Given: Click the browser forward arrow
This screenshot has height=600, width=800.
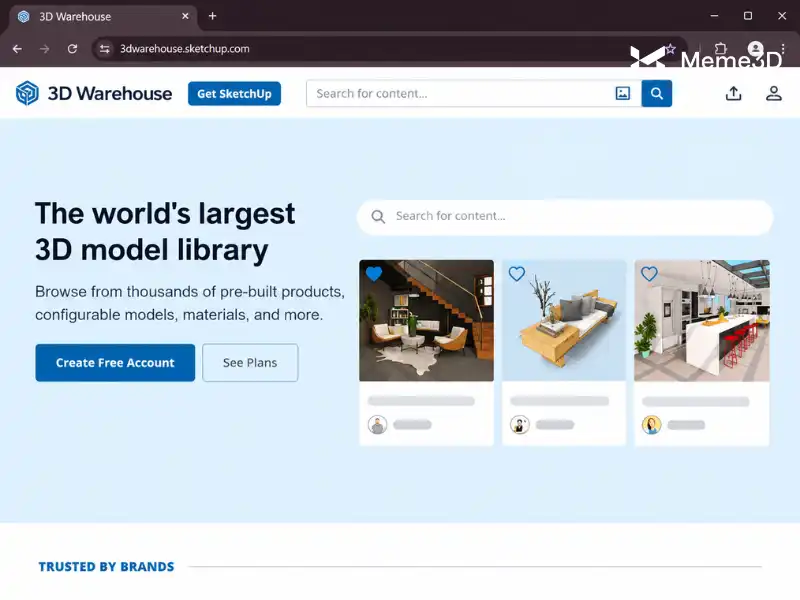Looking at the screenshot, I should 45,49.
